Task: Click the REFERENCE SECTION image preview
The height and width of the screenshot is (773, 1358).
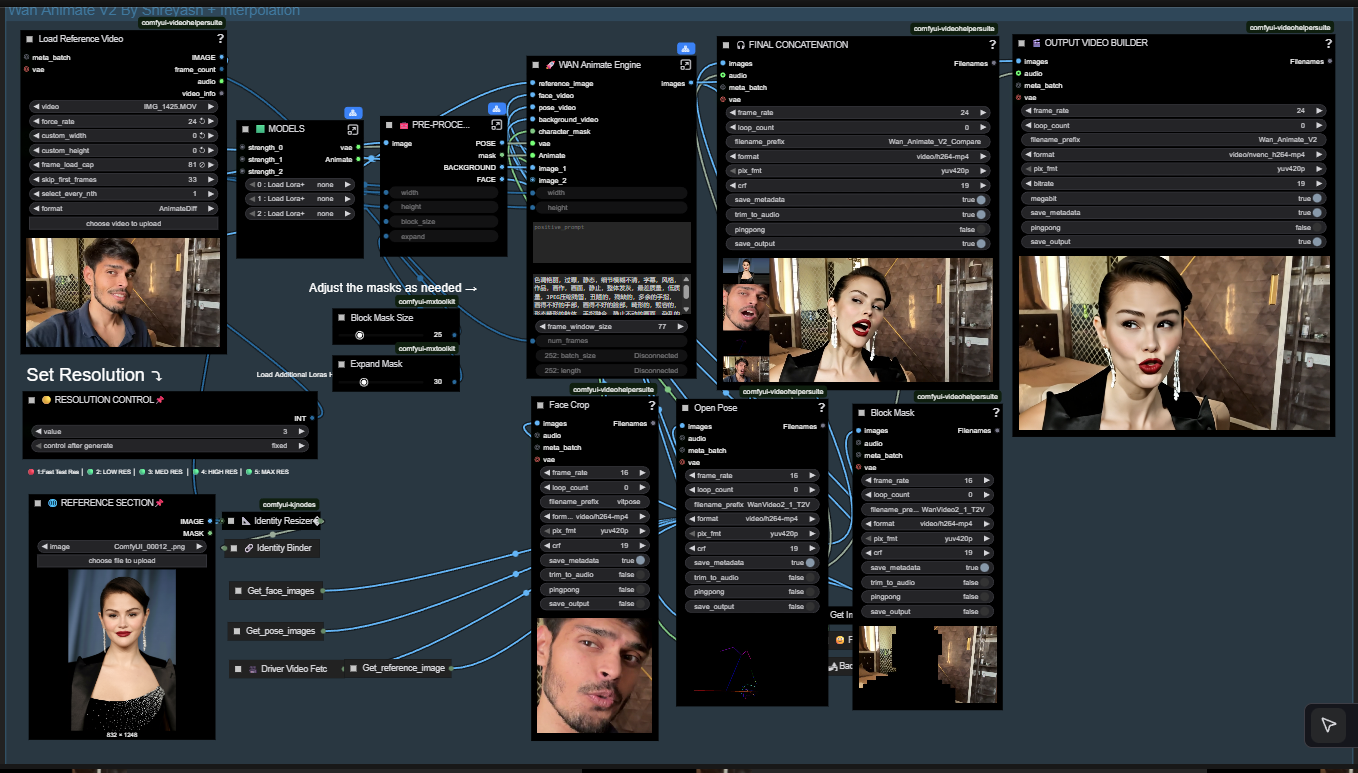Action: pyautogui.click(x=122, y=650)
